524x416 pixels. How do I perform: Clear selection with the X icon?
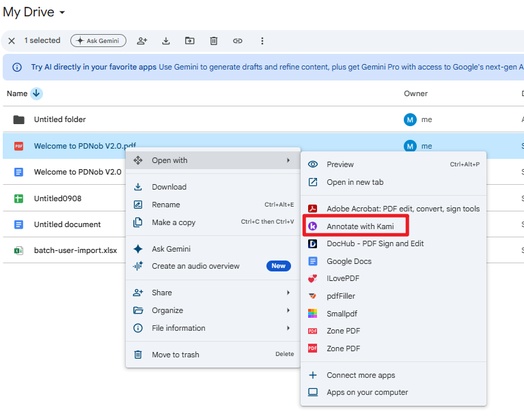pos(11,41)
